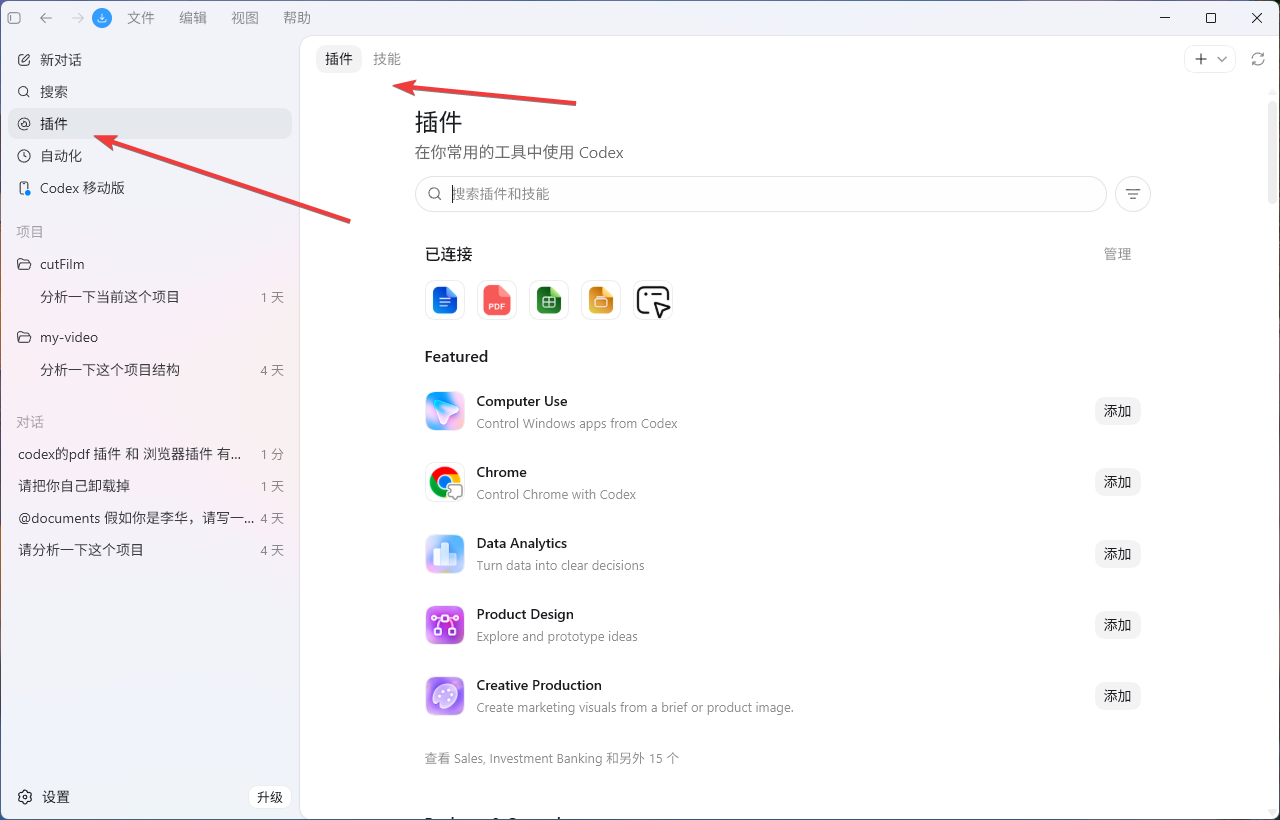Click the blue download update icon
This screenshot has height=820, width=1280.
point(102,18)
